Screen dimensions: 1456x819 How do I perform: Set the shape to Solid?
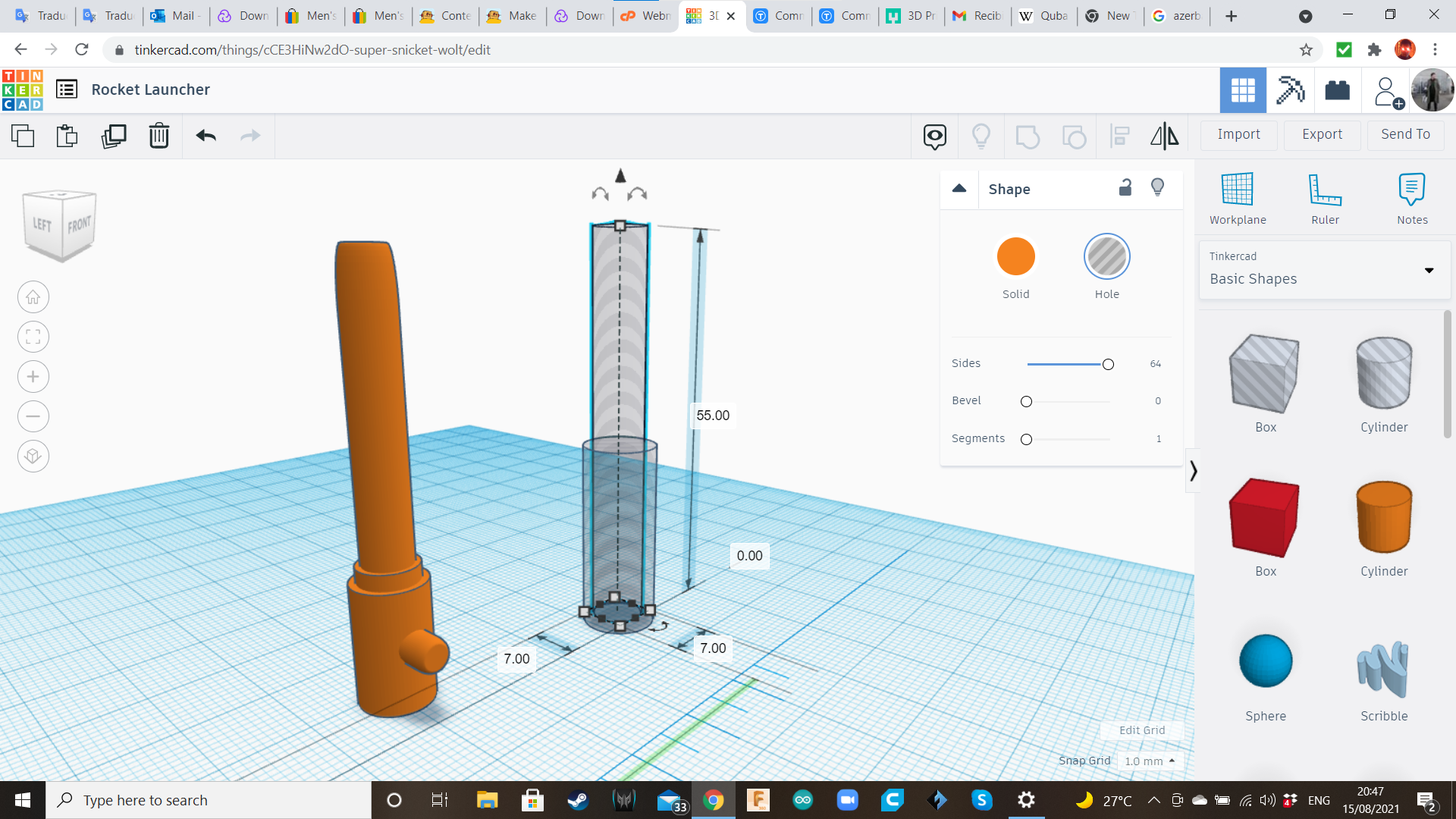(1015, 256)
